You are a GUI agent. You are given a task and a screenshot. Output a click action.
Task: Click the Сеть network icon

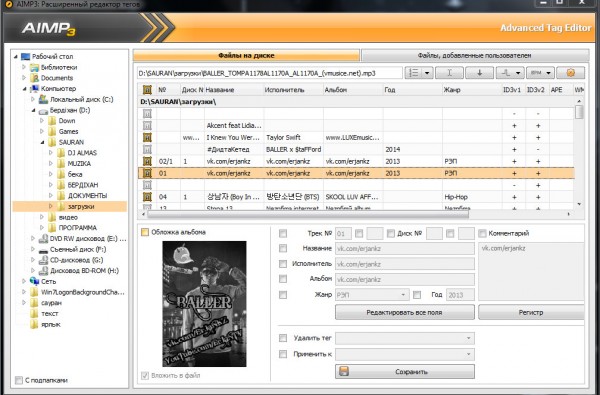point(34,281)
